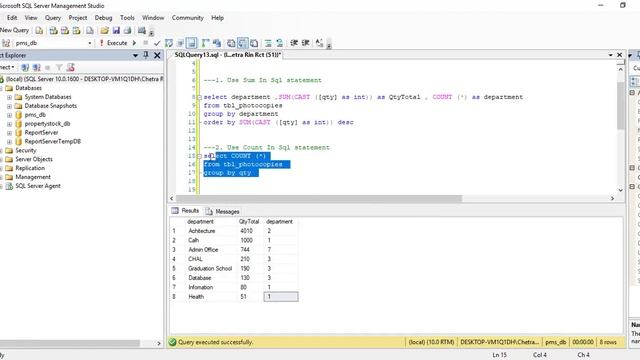Click the Cancel Executing Query stop icon
Viewport: 640px width, 360px height.
146,43
